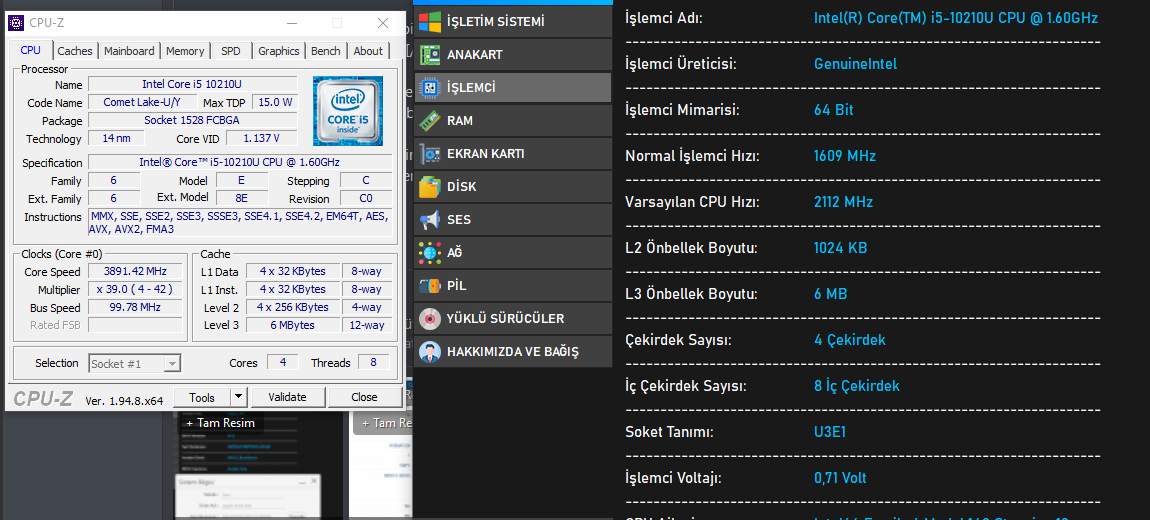
Task: Click the Close button in CPU-Z
Action: (x=364, y=397)
